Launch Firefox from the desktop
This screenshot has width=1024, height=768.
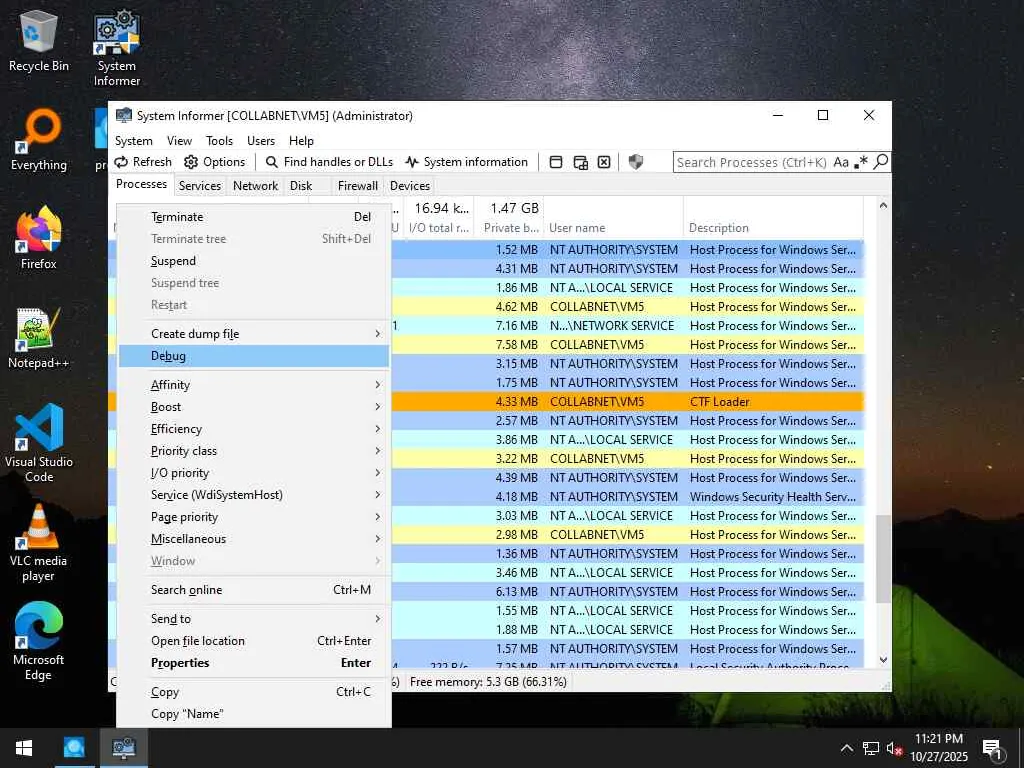coord(39,238)
